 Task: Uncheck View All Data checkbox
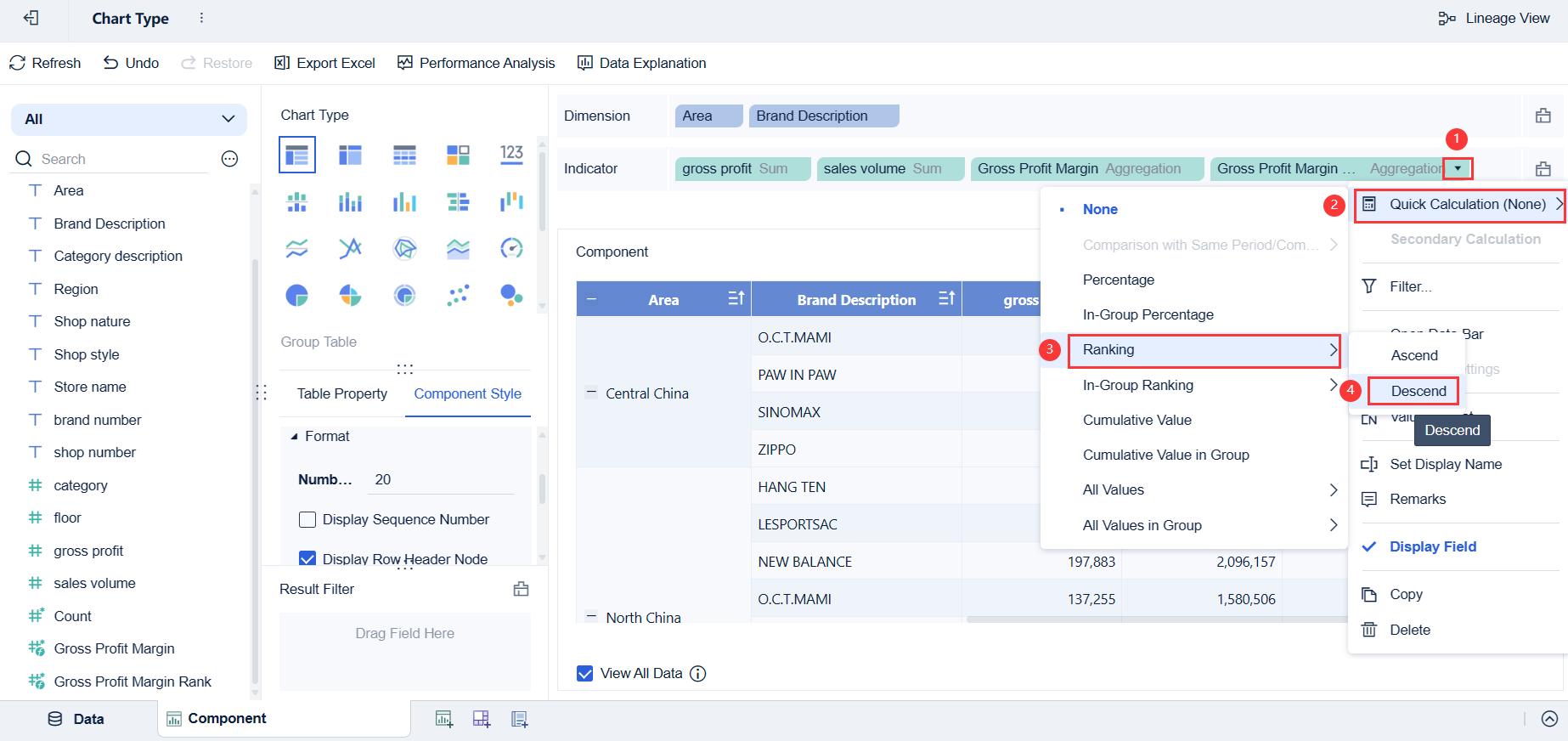click(585, 674)
